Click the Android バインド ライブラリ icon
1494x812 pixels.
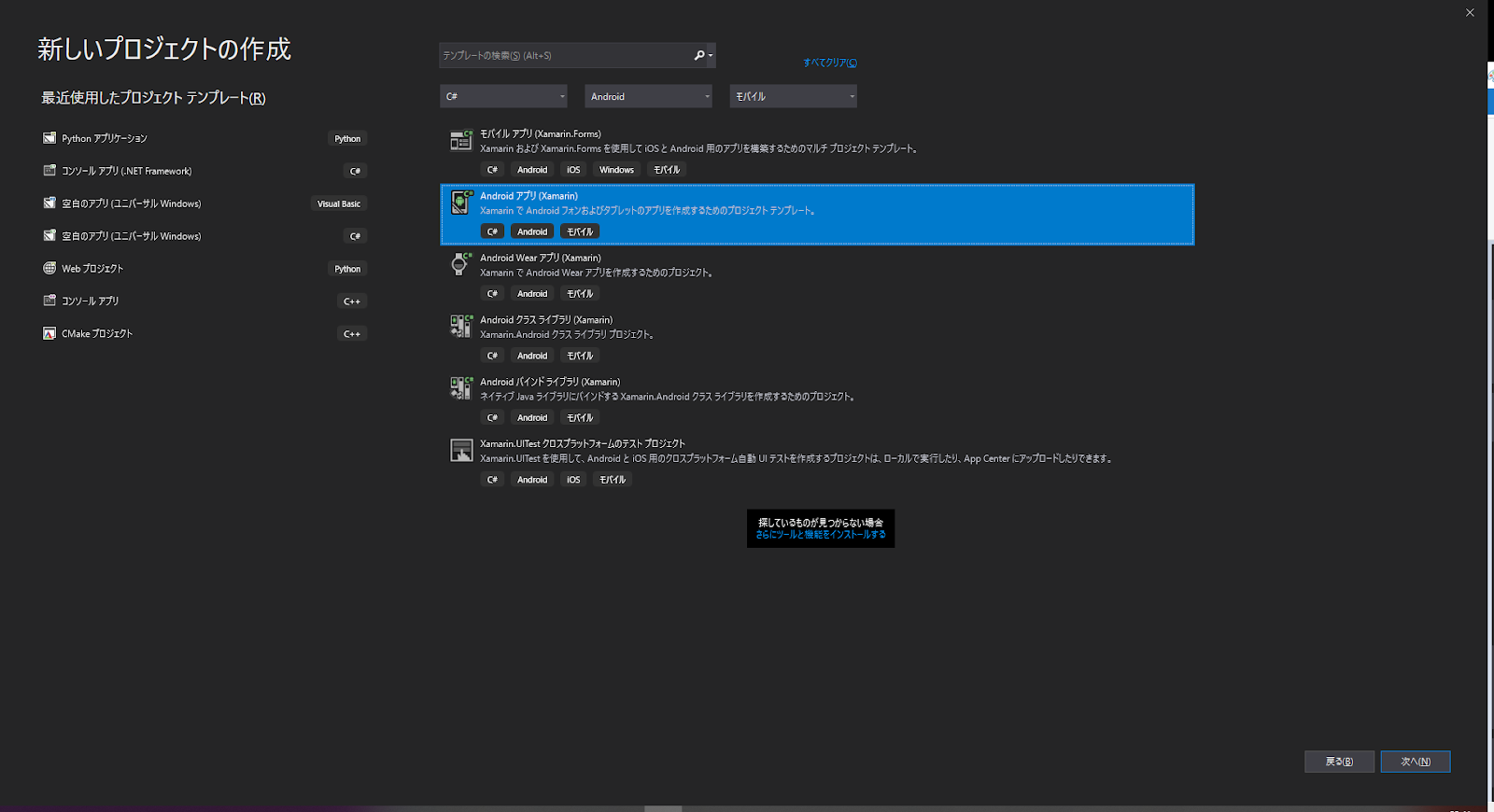point(461,387)
